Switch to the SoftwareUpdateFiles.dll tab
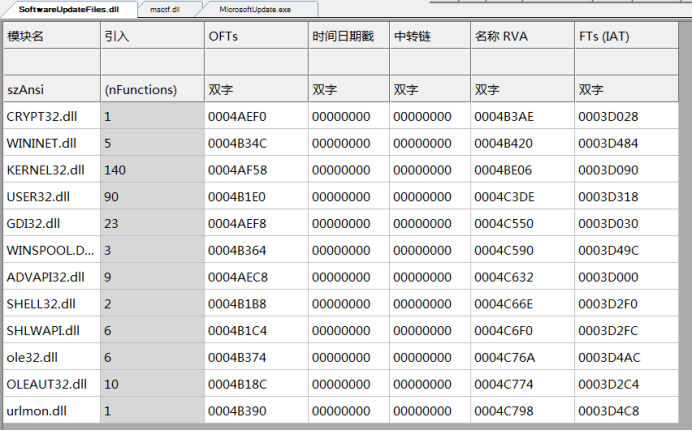The width and height of the screenshot is (692, 431). click(69, 9)
